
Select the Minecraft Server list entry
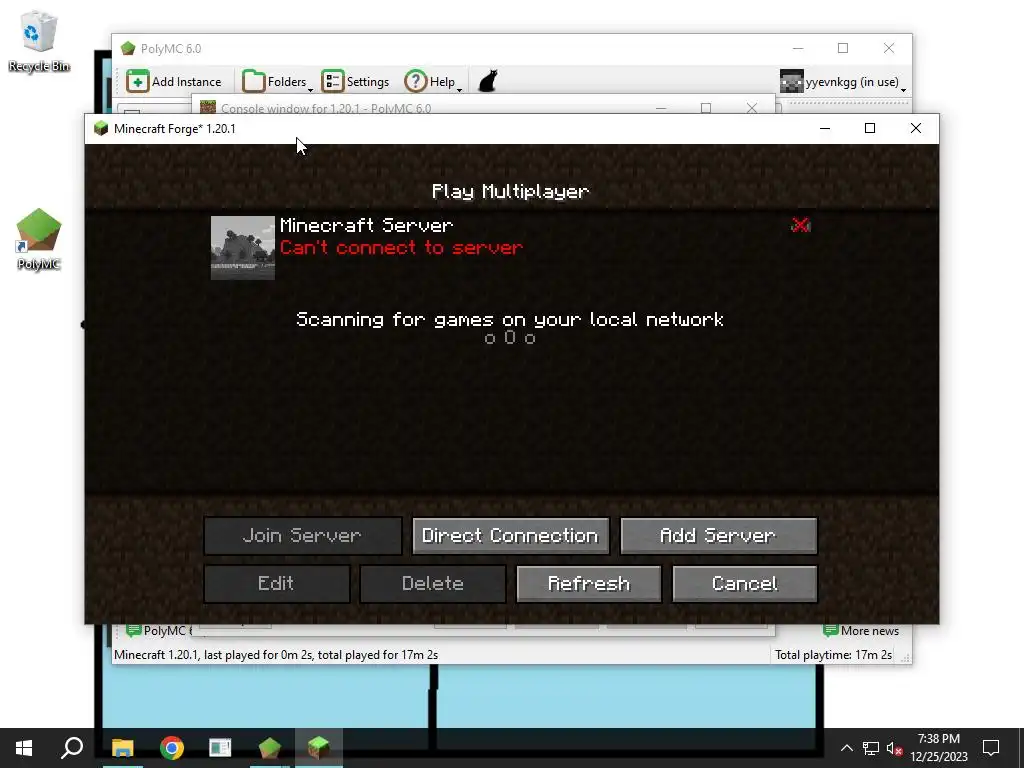(x=511, y=248)
